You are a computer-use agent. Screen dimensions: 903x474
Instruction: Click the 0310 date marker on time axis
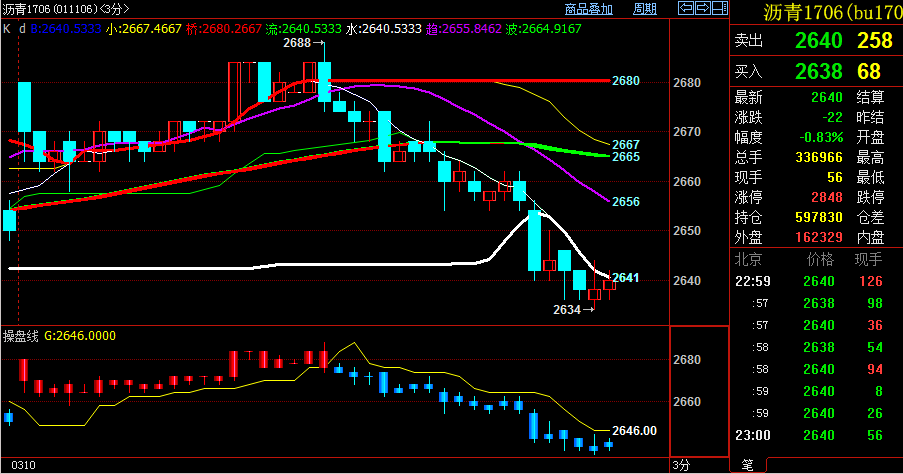coord(24,465)
